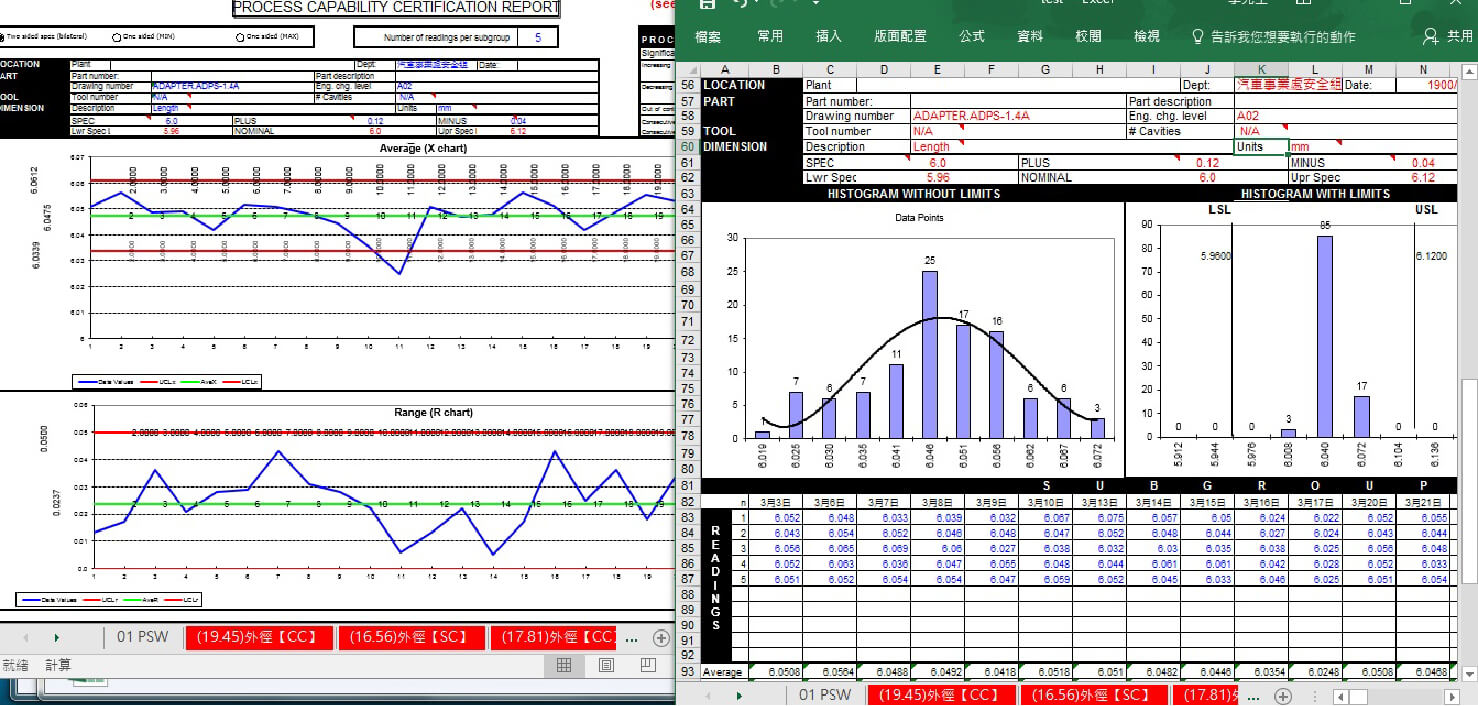Click the histogram bar labeled 85
The image size is (1478, 706).
[x=1324, y=336]
